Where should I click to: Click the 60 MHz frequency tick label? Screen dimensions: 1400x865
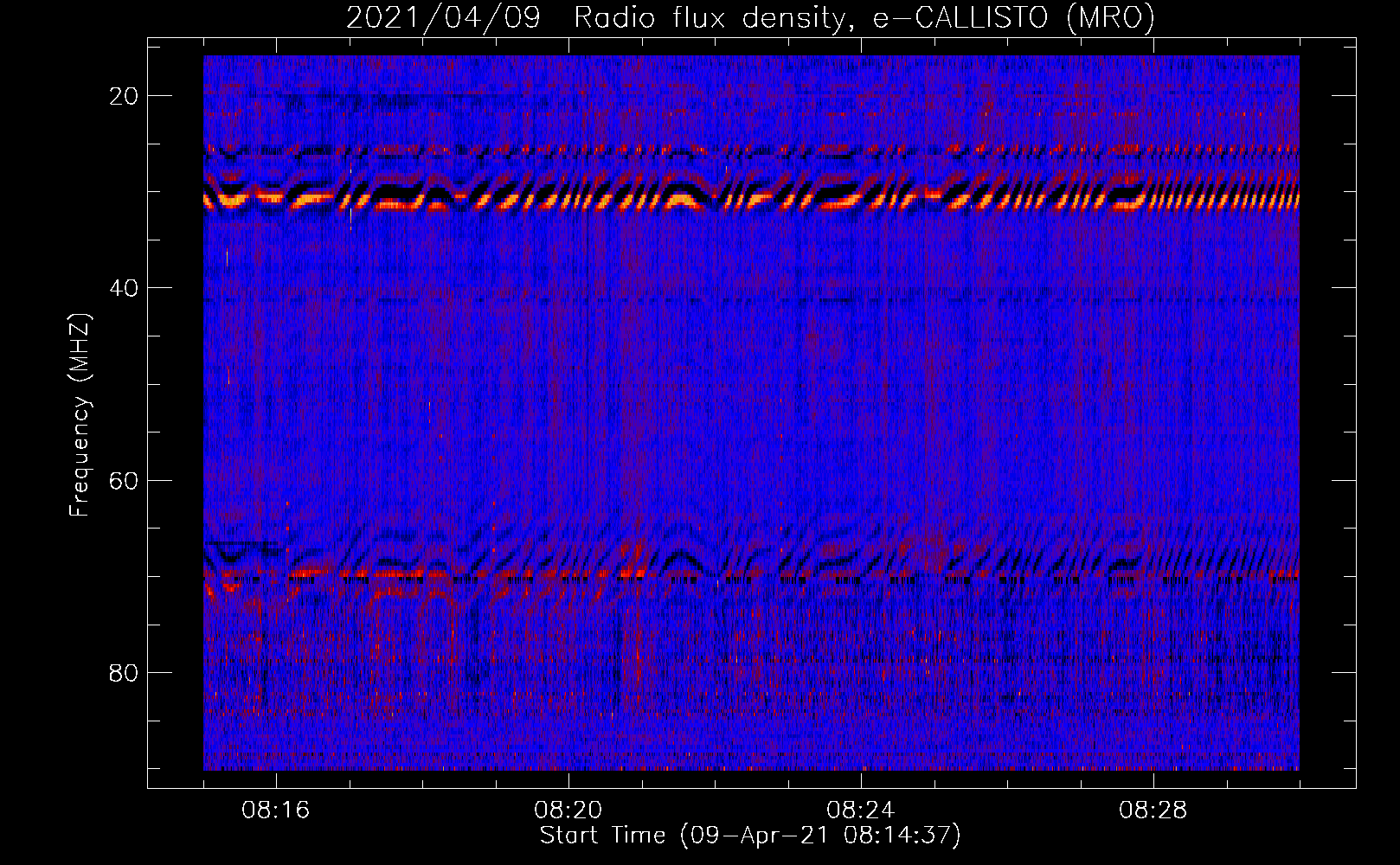pyautogui.click(x=124, y=480)
